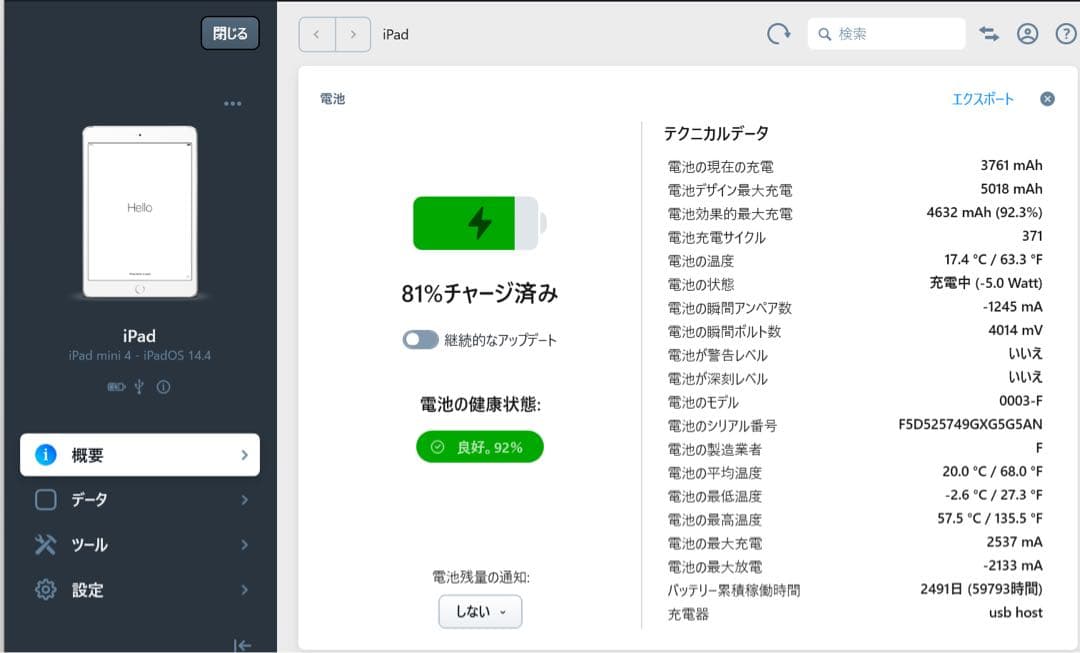Go forward with the right navigation arrow
The image size is (1080, 653).
point(353,34)
